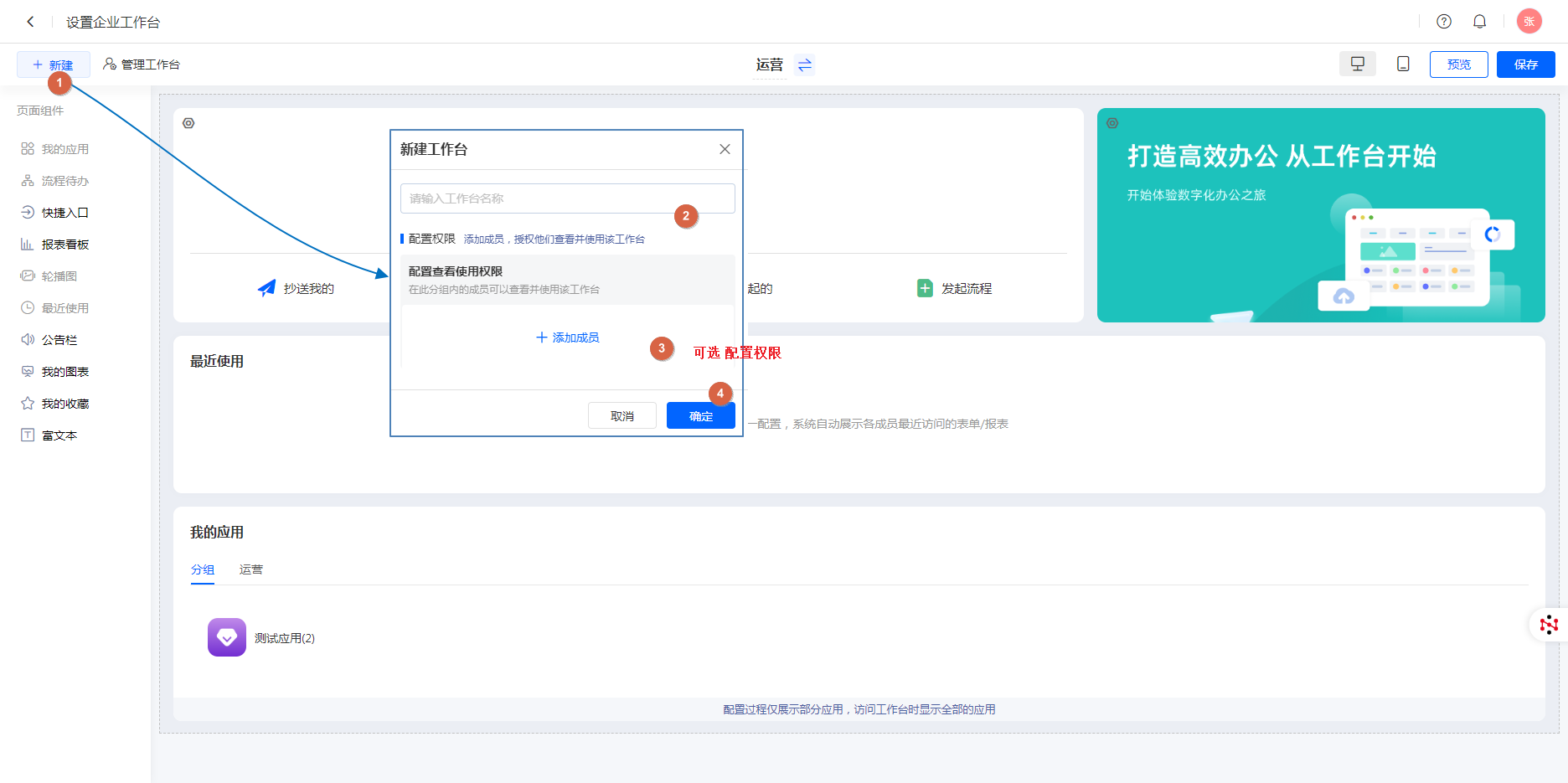Open the notifications bell
This screenshot has height=783, width=1568.
[1480, 22]
